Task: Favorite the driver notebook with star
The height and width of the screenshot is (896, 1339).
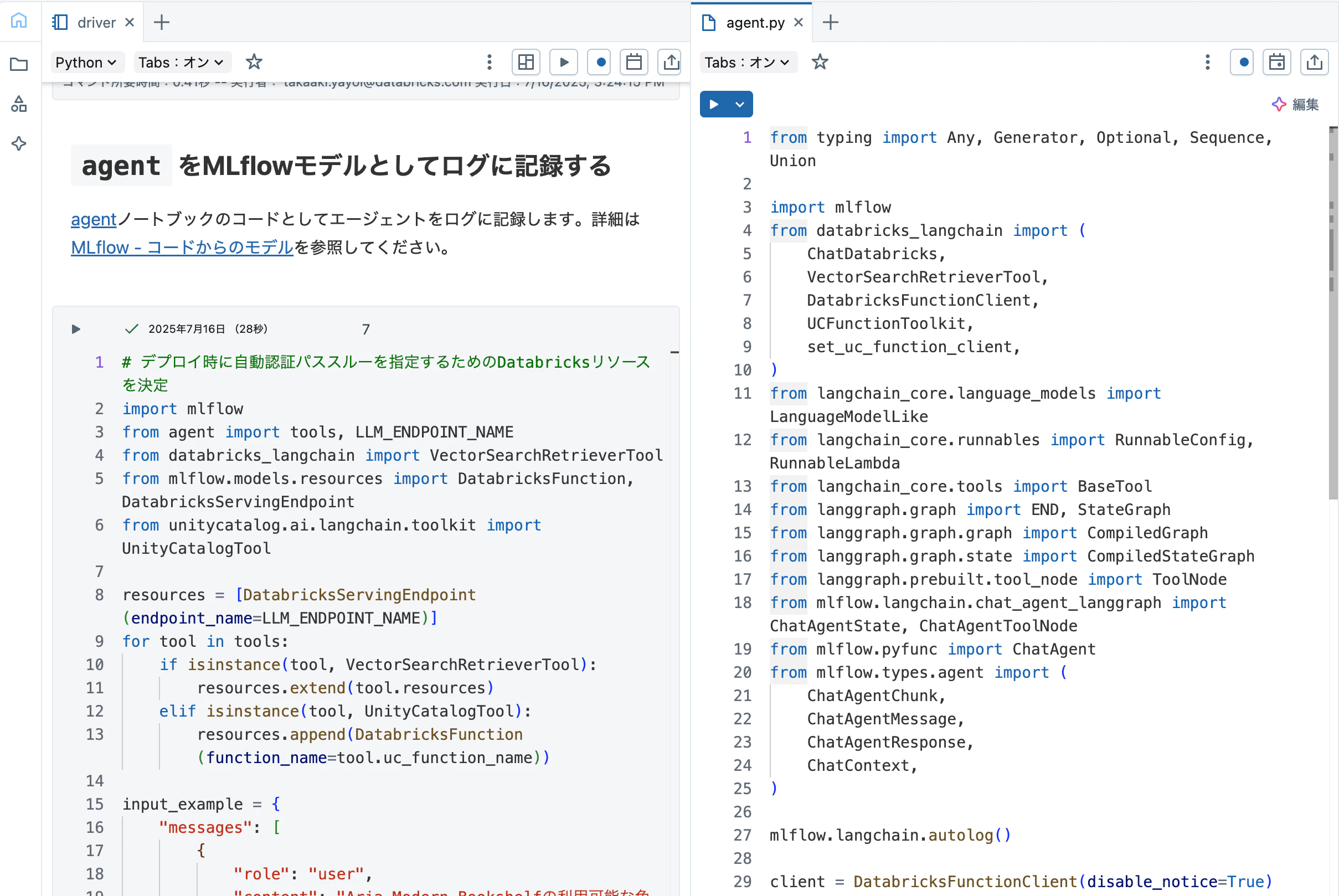Action: click(254, 61)
